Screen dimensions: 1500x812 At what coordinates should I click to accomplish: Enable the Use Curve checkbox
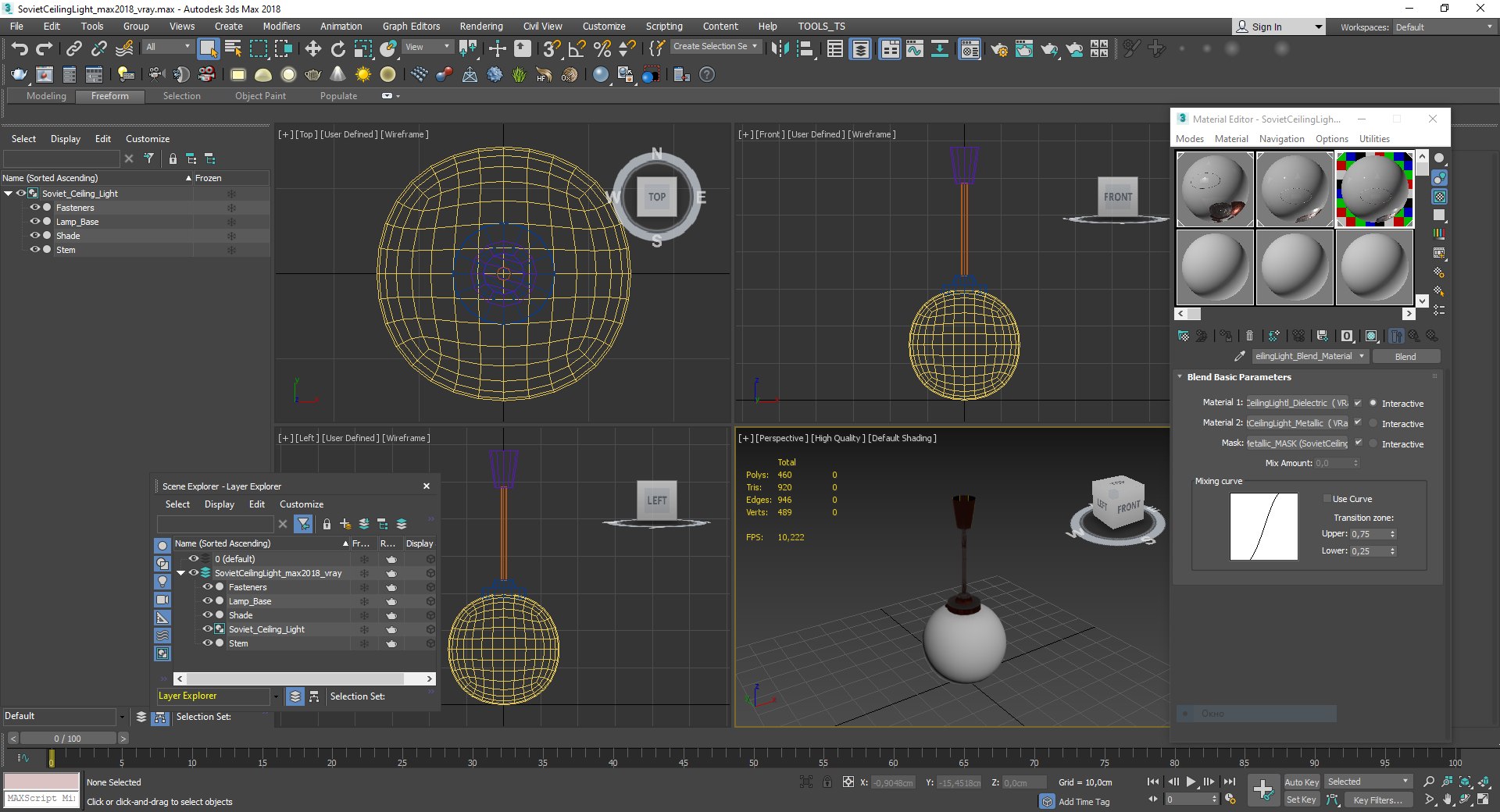coord(1327,499)
